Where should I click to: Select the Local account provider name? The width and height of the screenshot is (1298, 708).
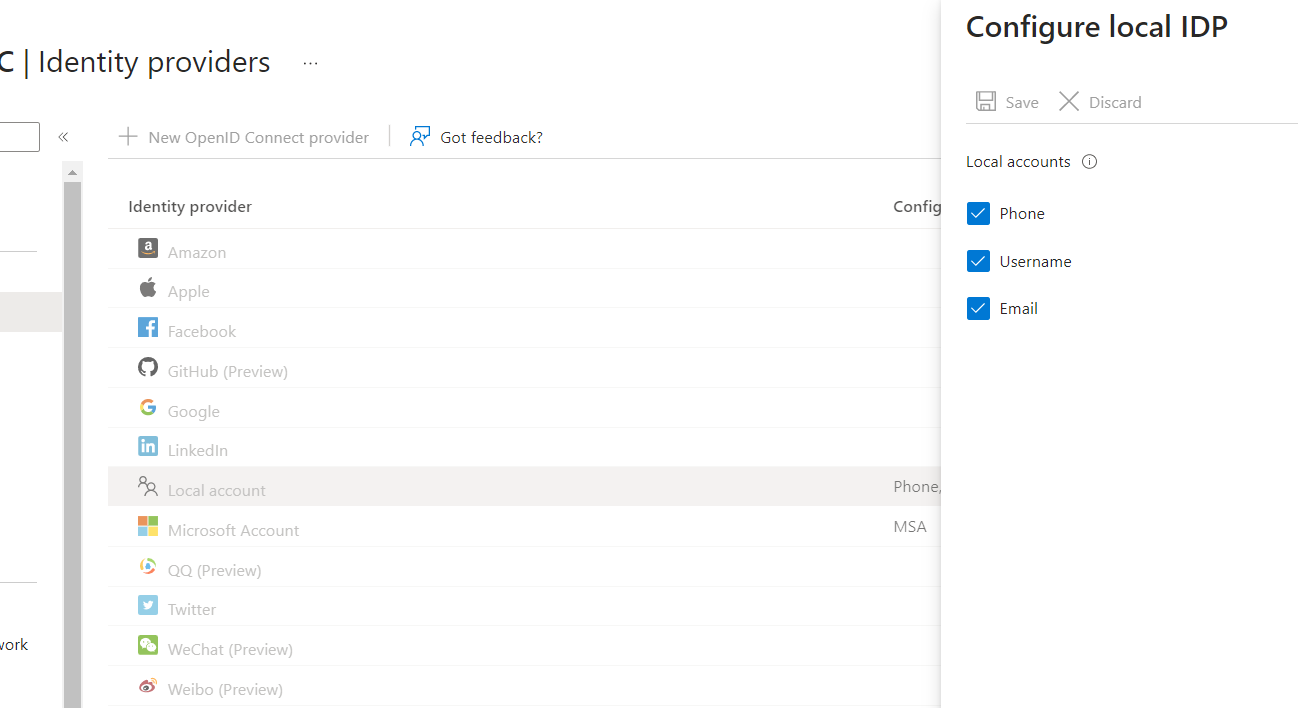(217, 490)
